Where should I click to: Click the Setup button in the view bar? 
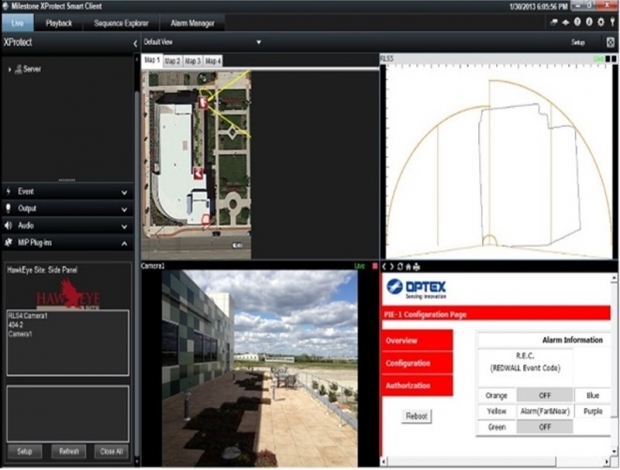tap(578, 42)
